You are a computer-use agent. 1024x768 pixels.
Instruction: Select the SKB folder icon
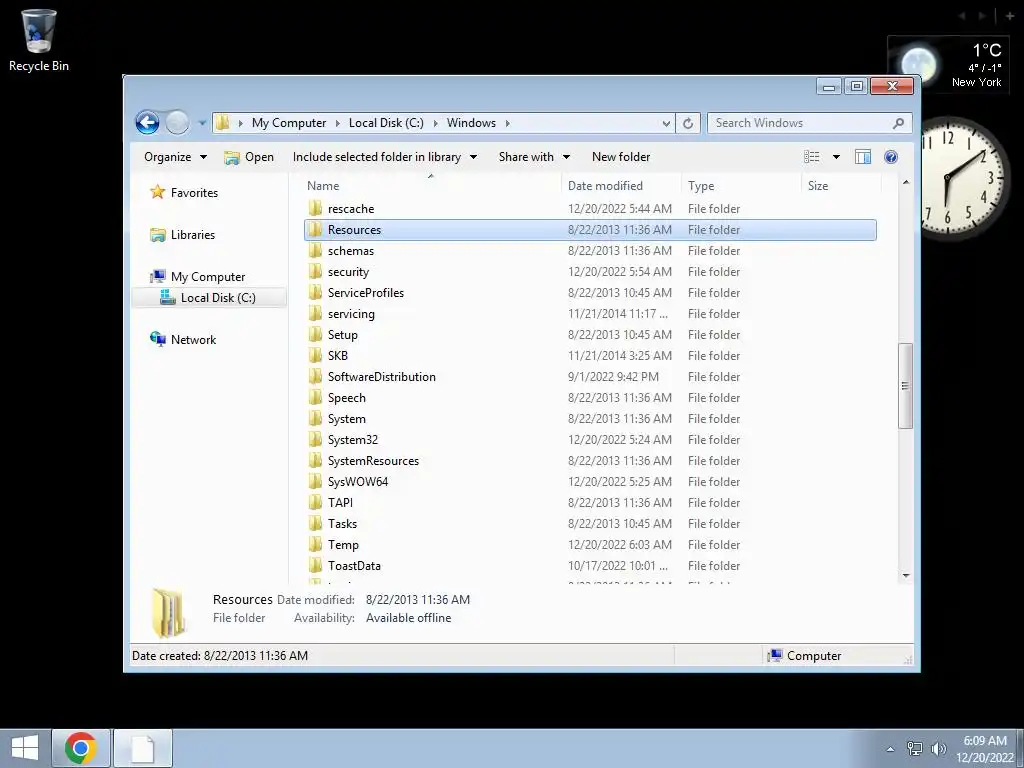coord(315,356)
